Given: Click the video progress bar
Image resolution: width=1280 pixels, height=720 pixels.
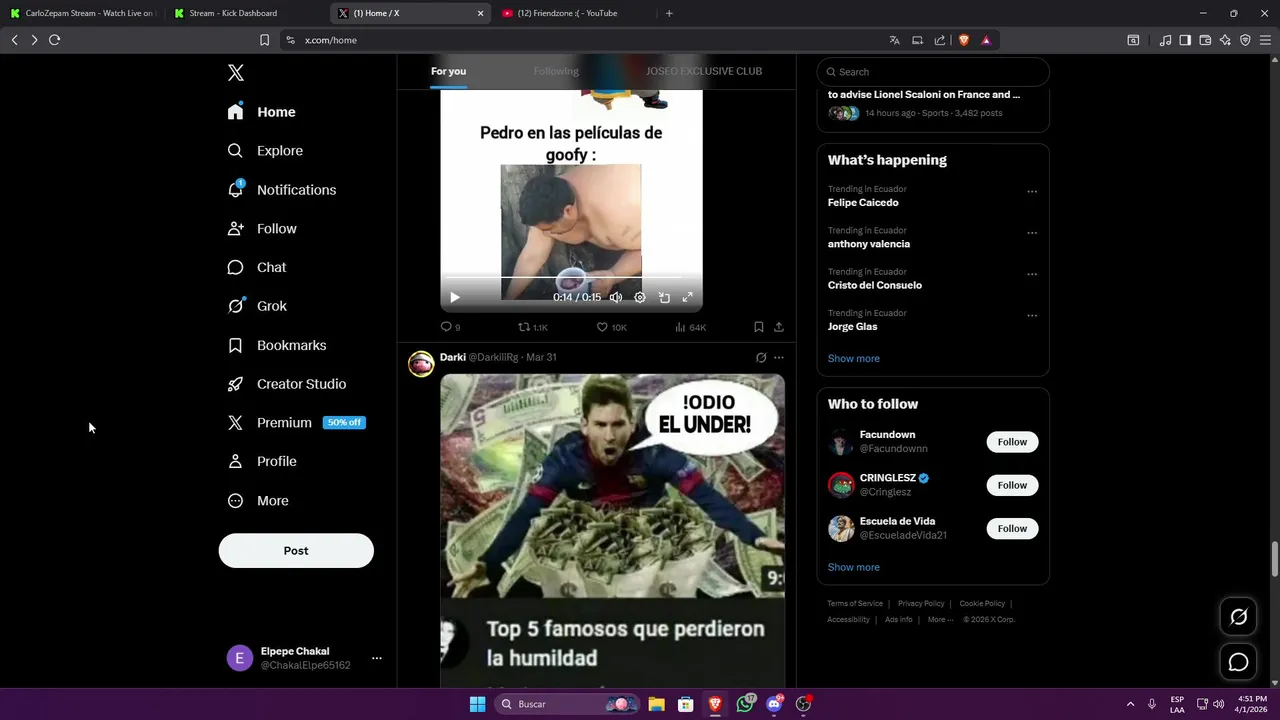Looking at the screenshot, I should tap(571, 277).
